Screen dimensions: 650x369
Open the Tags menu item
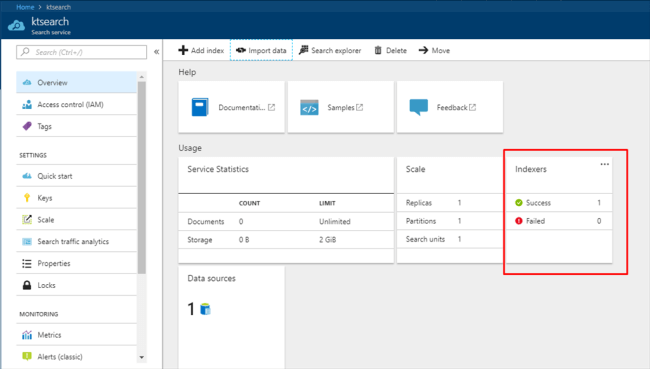click(76, 126)
